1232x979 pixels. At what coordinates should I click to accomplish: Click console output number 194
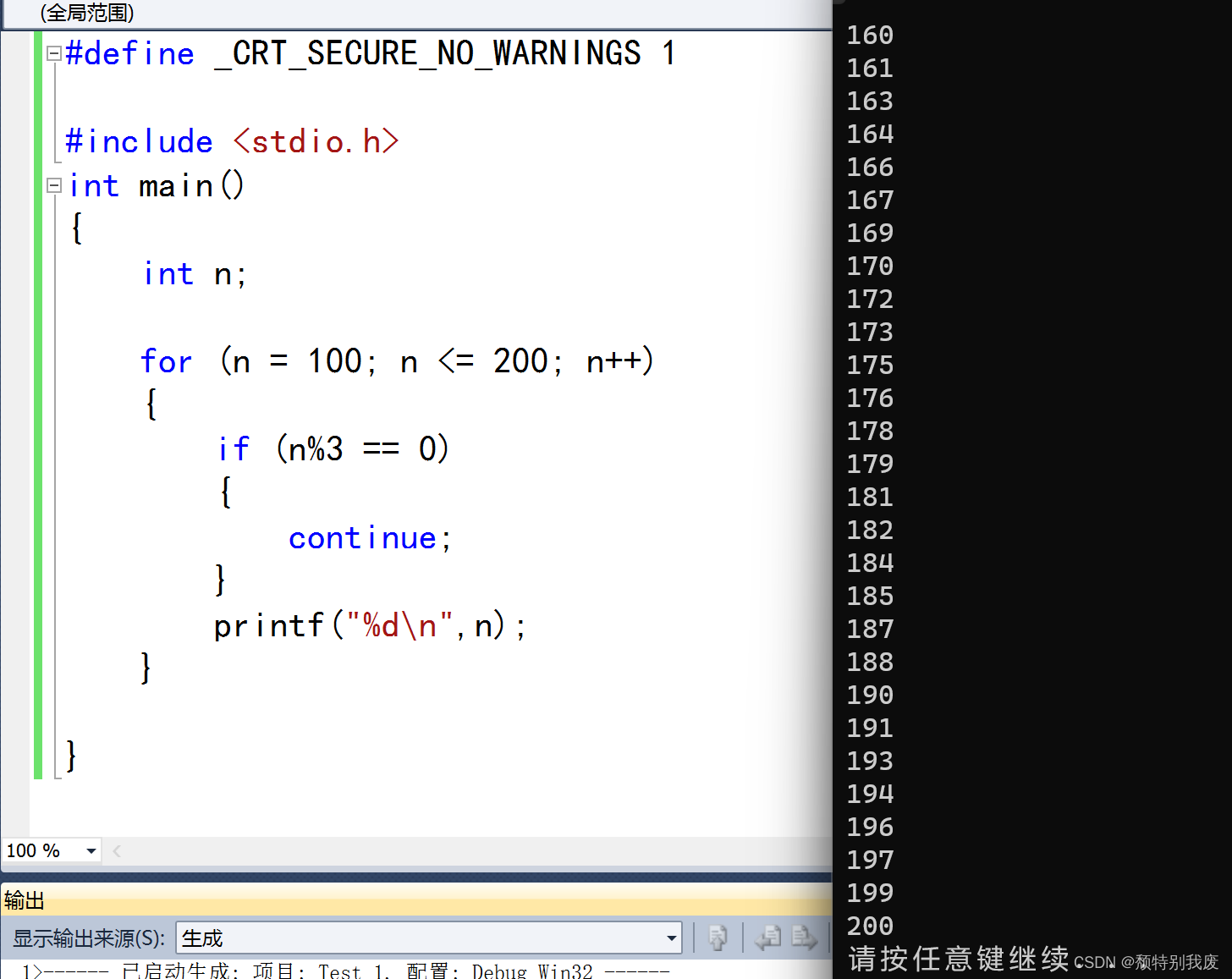coord(870,794)
